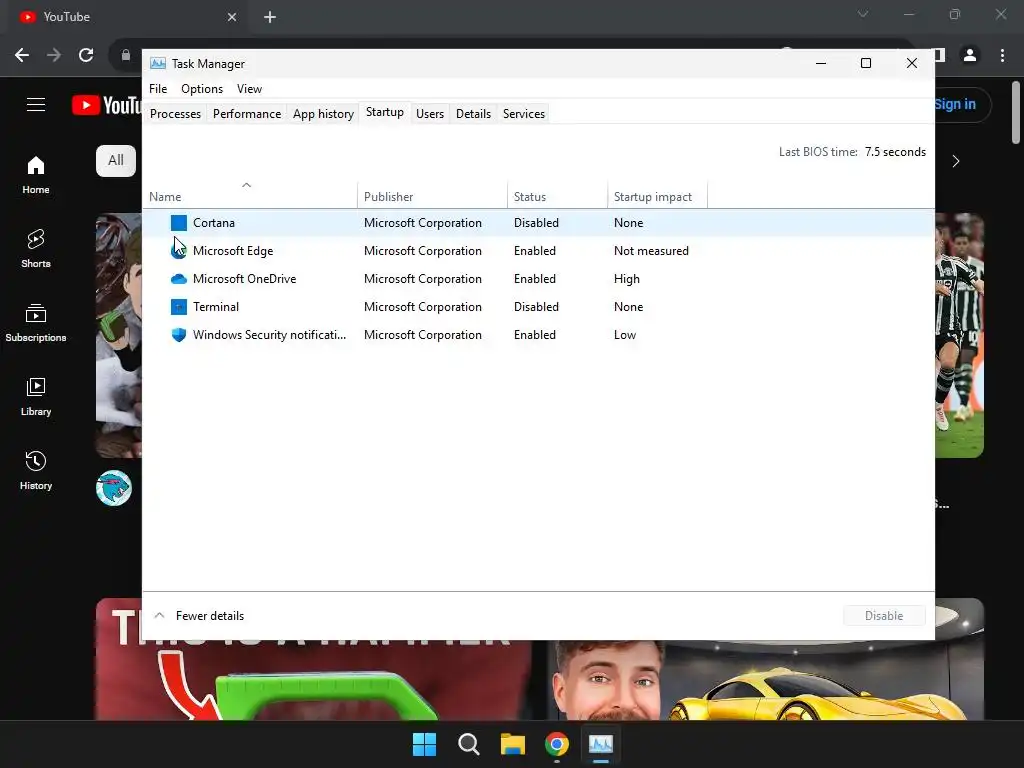
Task: Click Terminal's Disabled status cell
Action: (x=536, y=307)
